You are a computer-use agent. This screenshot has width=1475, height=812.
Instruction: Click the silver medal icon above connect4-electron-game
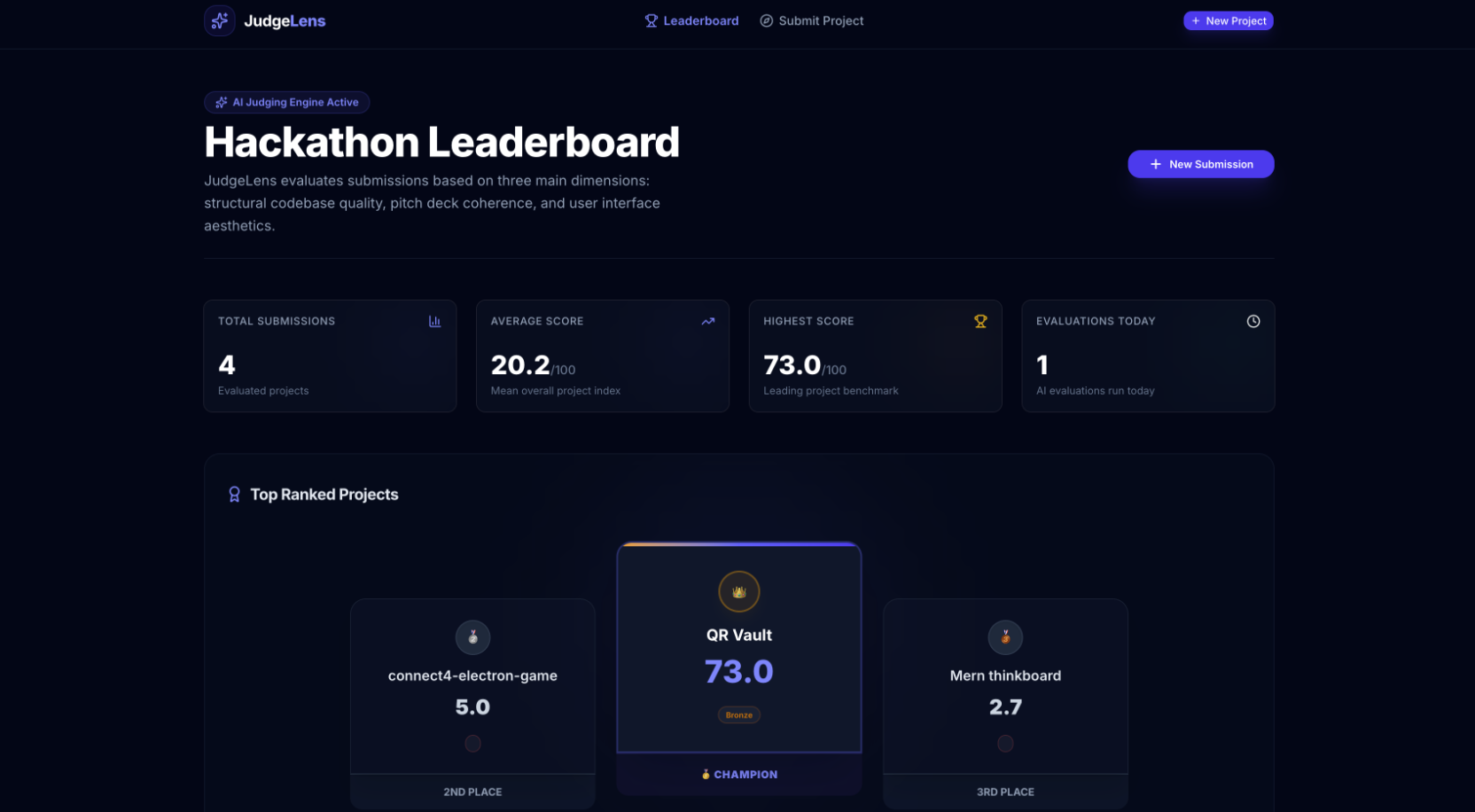[x=472, y=637]
